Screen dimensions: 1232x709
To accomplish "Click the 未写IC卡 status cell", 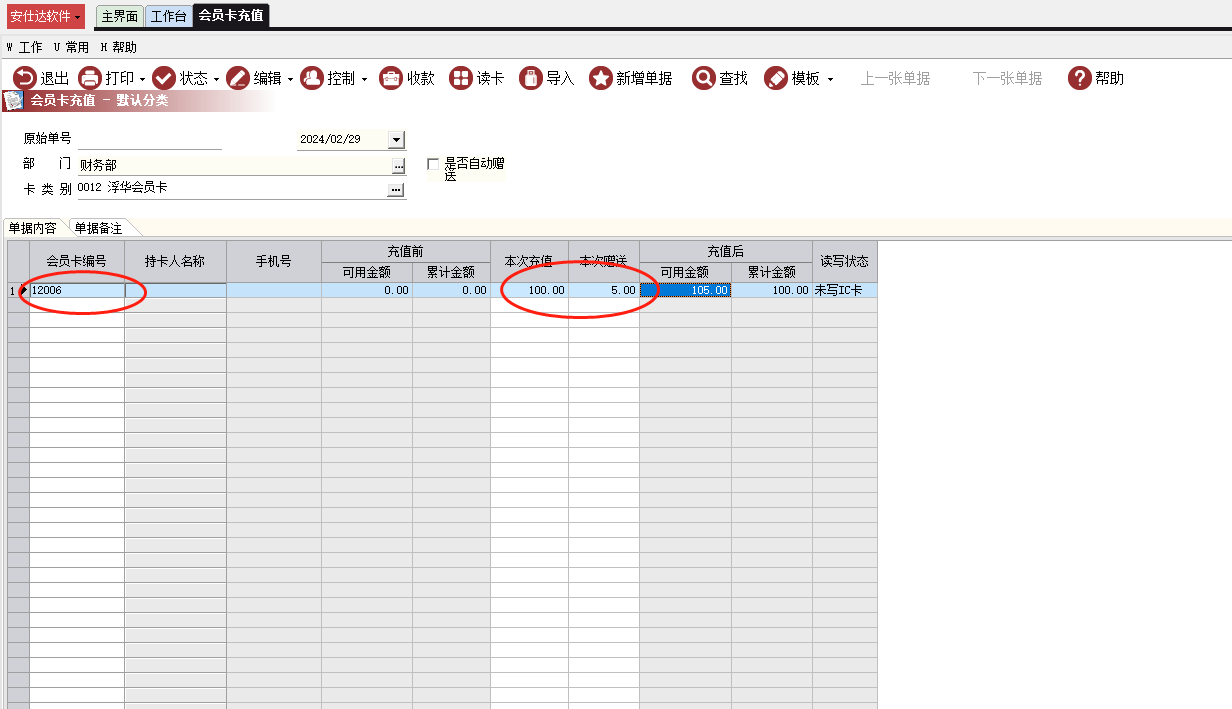I will [x=845, y=290].
